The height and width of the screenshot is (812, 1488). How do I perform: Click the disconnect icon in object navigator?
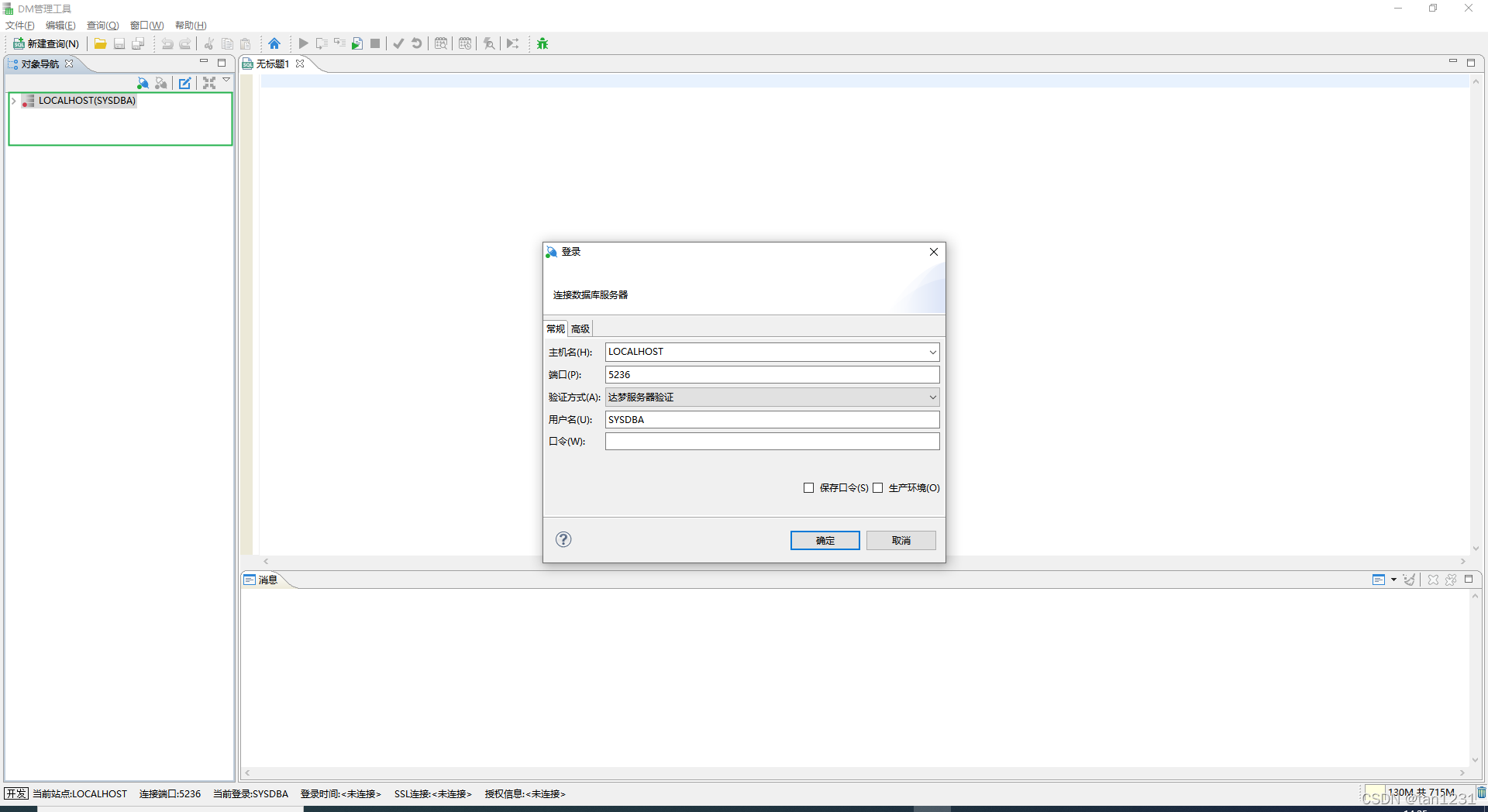coord(161,83)
